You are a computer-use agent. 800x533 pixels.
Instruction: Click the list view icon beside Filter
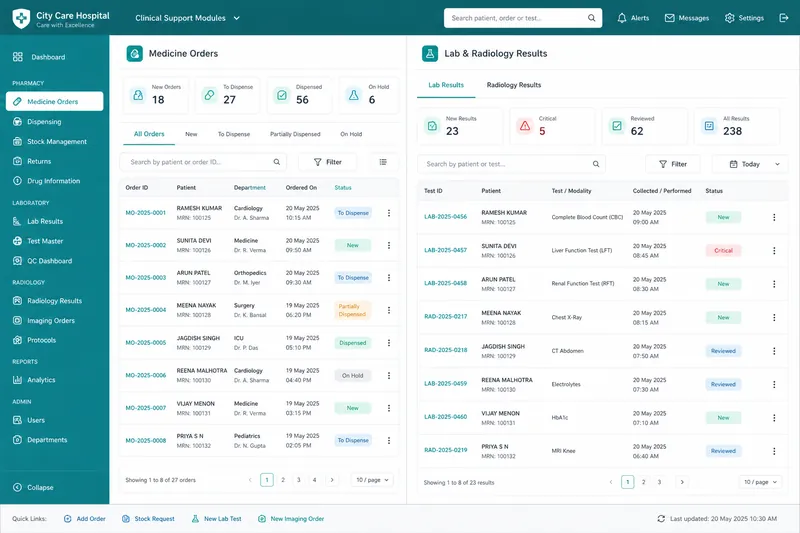(x=383, y=162)
